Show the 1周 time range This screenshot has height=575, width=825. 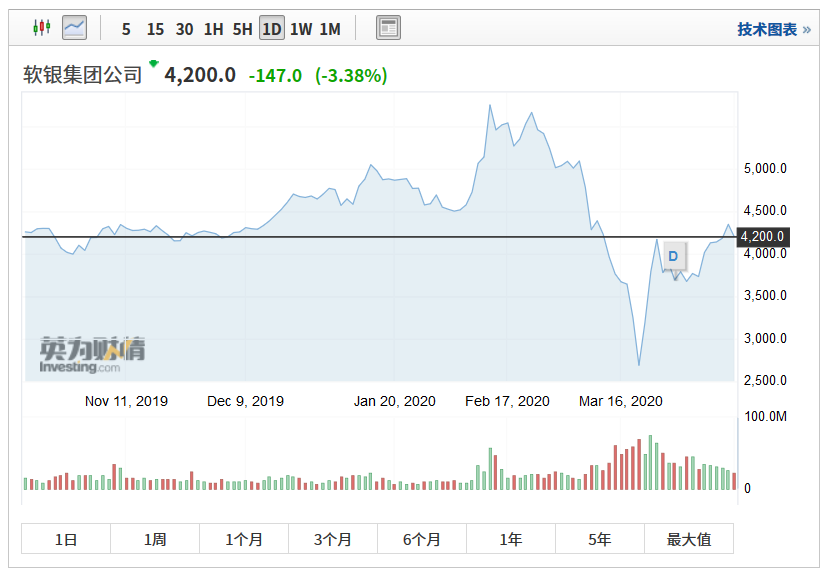pos(155,539)
